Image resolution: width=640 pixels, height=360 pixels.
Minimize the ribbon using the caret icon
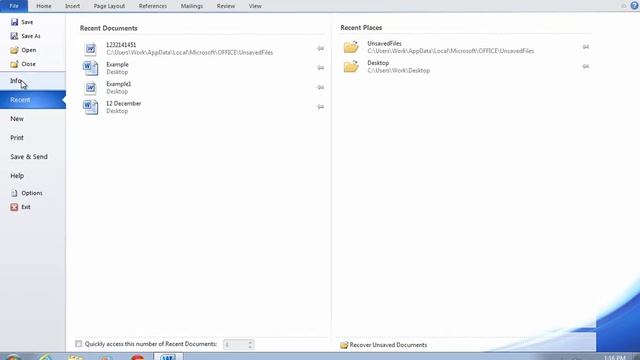[x=623, y=6]
